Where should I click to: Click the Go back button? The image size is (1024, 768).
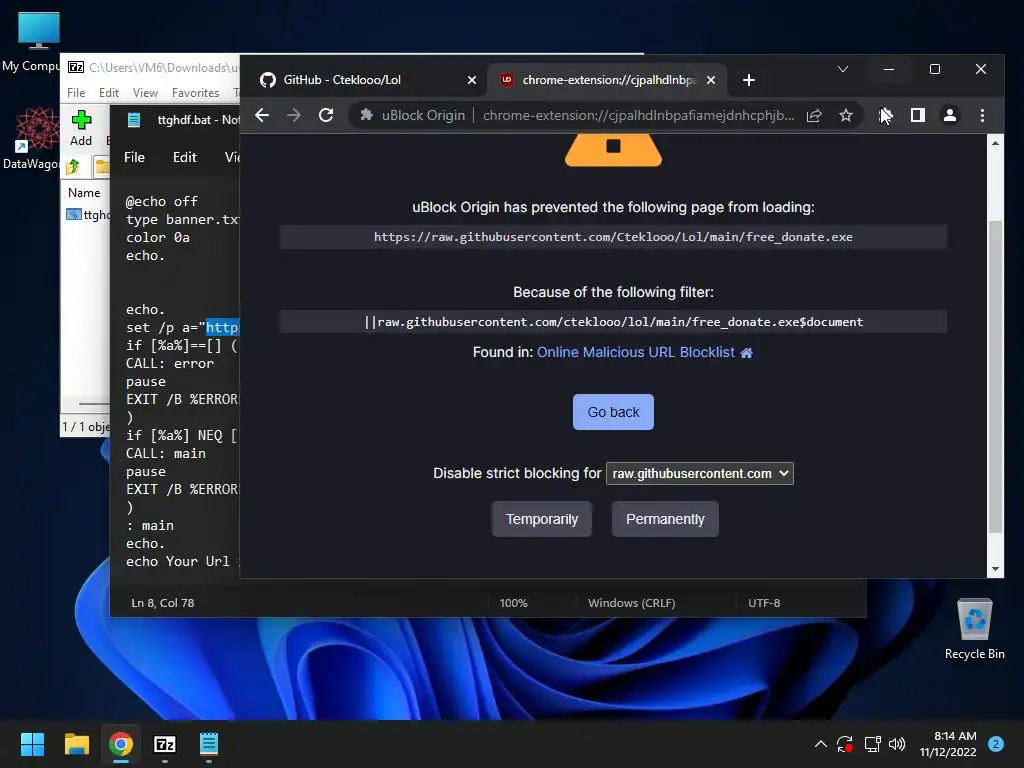coord(613,412)
